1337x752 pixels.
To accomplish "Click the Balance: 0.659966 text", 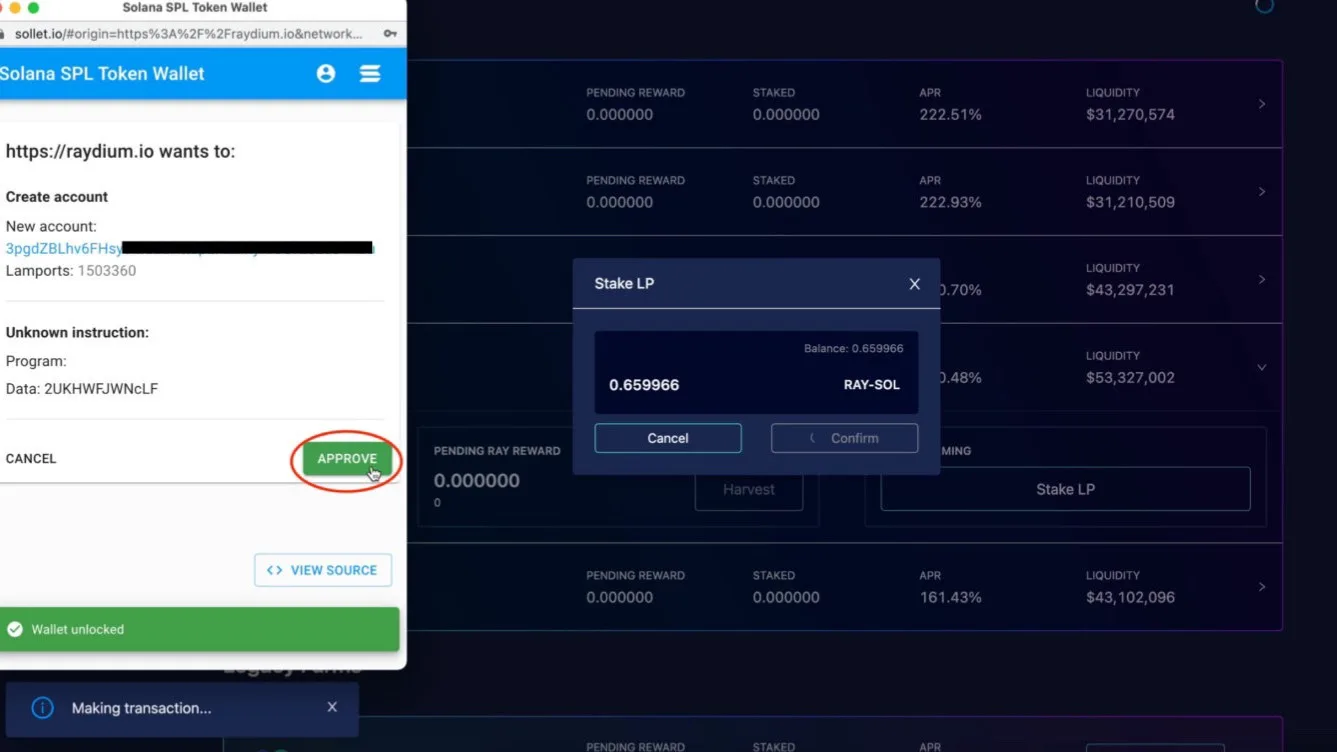I will [853, 349].
